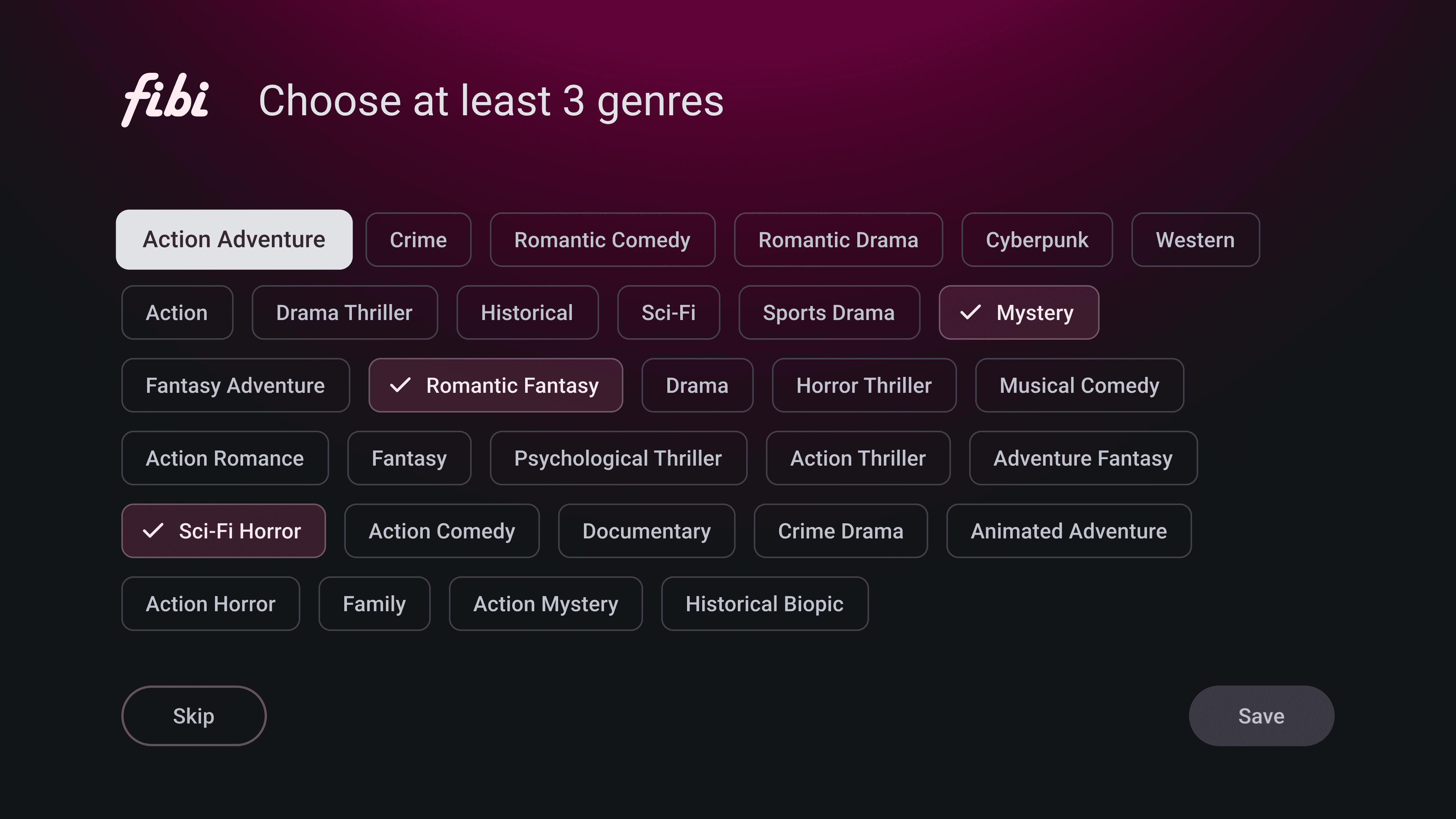The image size is (1456, 819).
Task: Choose the Animated Adventure genre
Action: (1069, 531)
